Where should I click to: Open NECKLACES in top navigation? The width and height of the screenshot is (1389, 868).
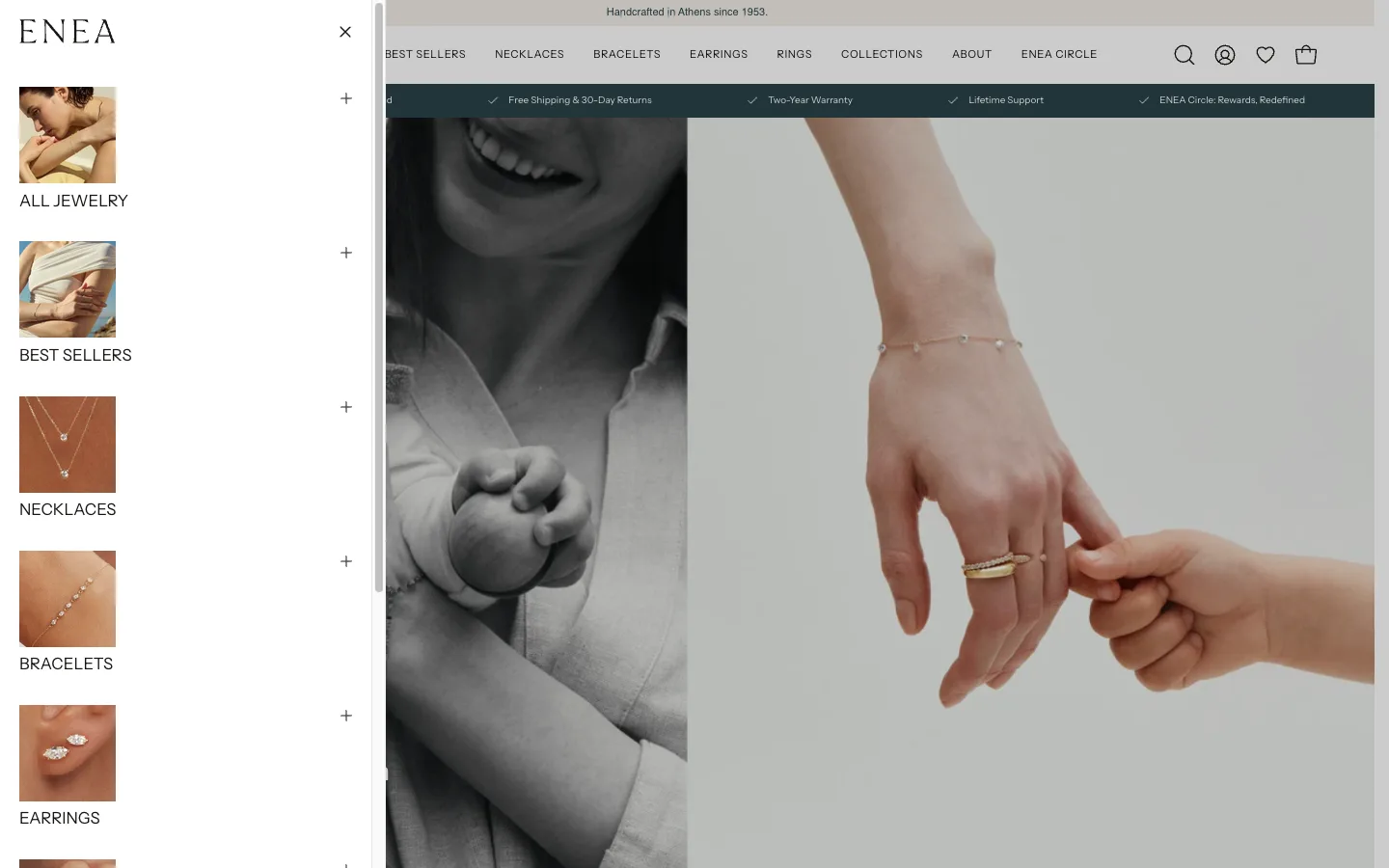point(530,54)
